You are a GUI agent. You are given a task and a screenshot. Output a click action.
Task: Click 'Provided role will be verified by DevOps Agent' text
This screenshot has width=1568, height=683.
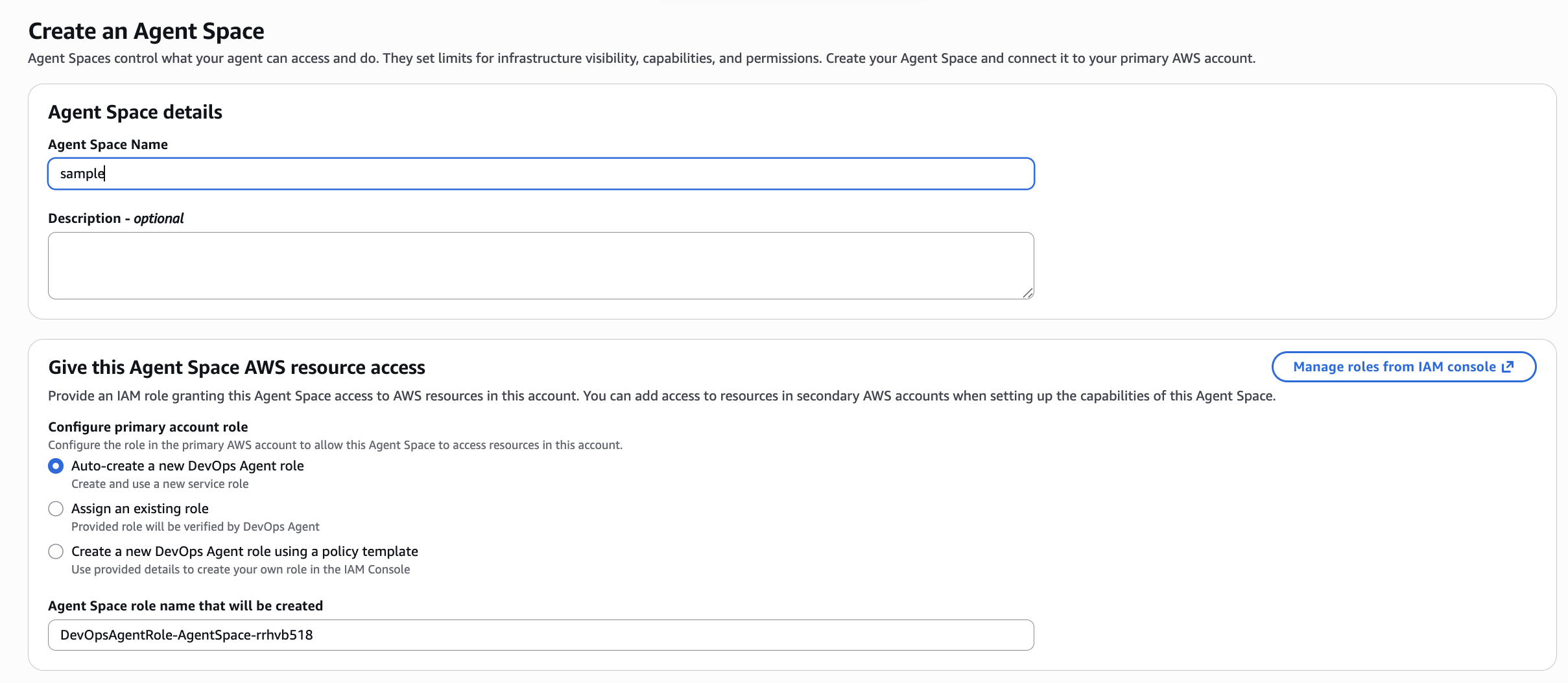(x=195, y=527)
